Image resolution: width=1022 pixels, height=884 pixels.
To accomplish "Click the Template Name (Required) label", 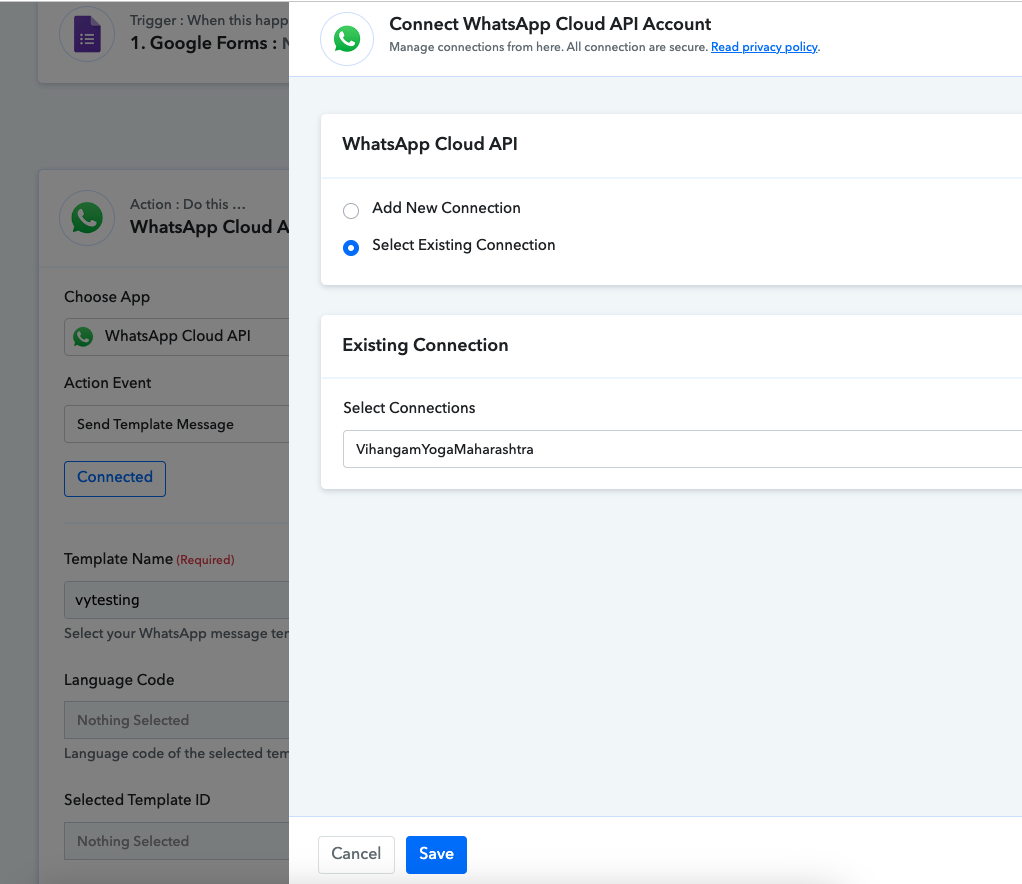I will click(x=149, y=559).
